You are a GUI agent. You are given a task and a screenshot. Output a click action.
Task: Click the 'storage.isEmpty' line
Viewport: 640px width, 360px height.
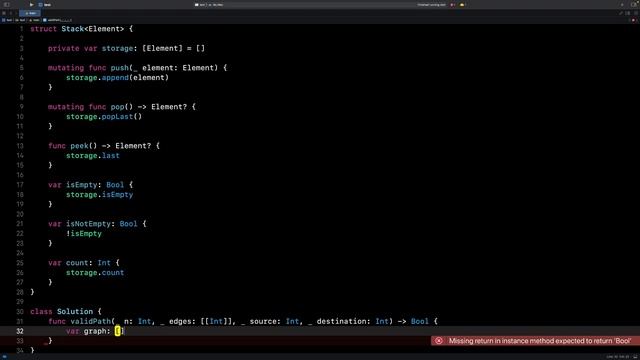(100, 195)
